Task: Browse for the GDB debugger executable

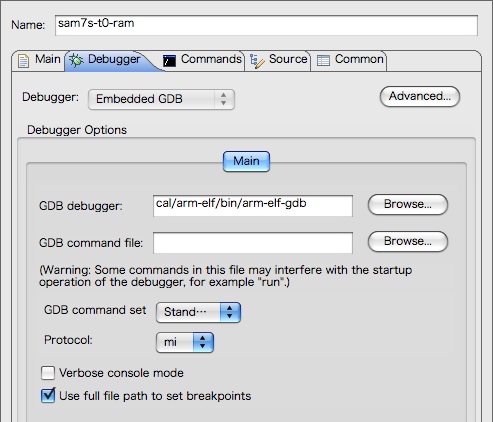Action: (x=408, y=204)
